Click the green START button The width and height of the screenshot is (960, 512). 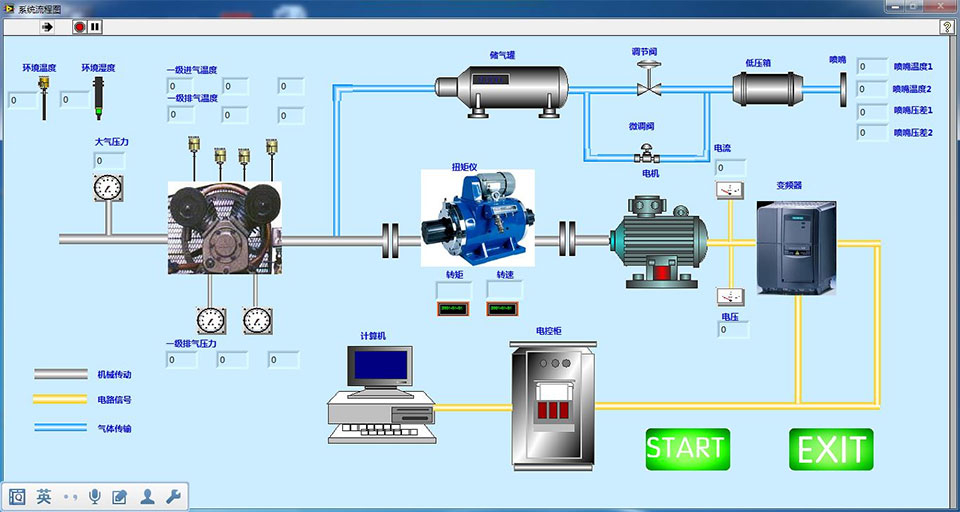click(686, 449)
